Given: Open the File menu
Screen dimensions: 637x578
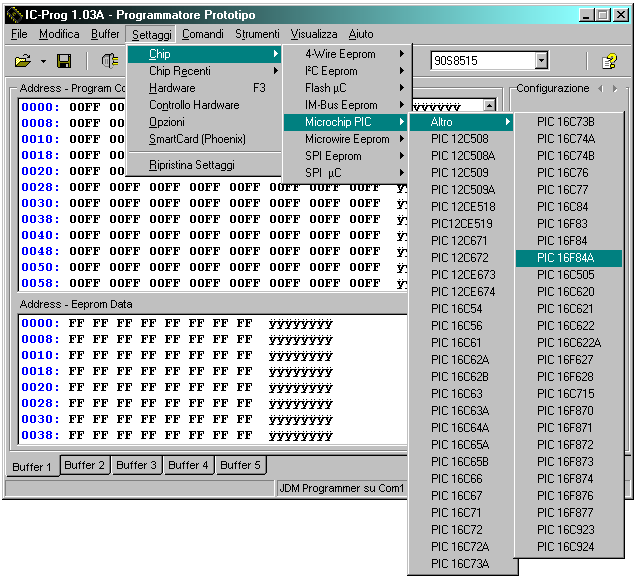Looking at the screenshot, I should click(x=19, y=34).
